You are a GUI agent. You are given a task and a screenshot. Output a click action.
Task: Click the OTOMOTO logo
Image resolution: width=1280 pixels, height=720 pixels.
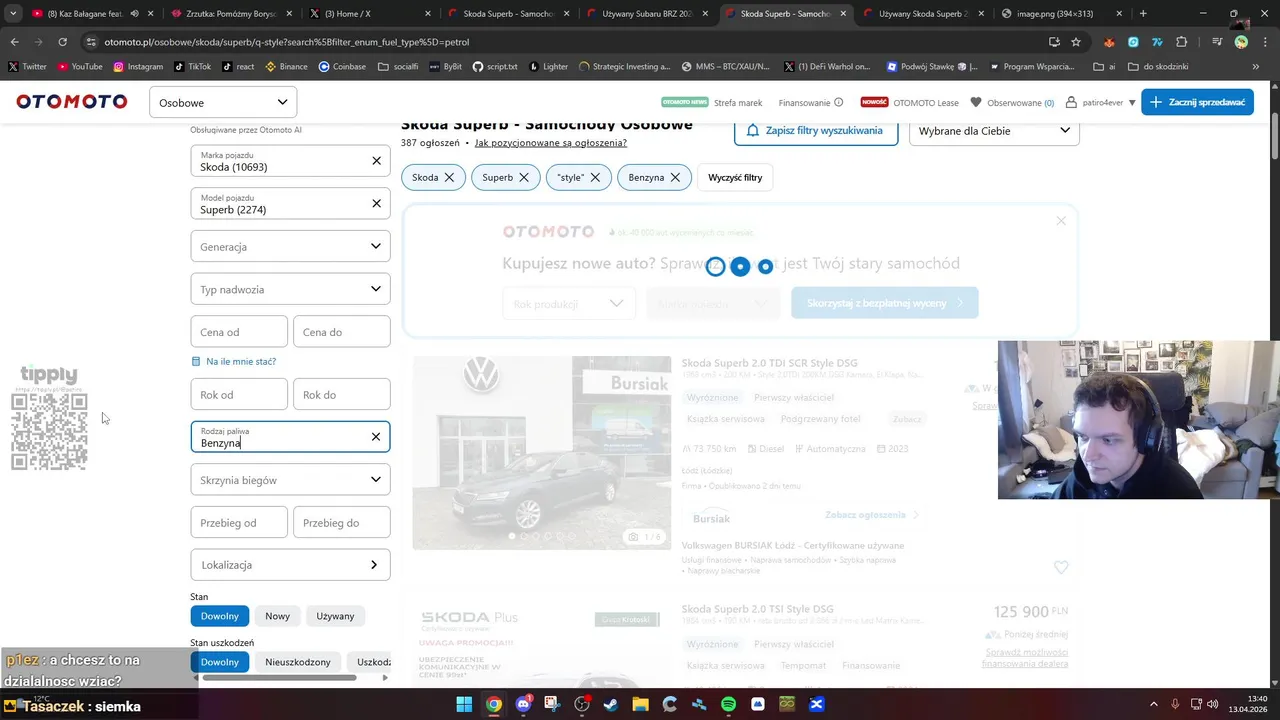72,102
